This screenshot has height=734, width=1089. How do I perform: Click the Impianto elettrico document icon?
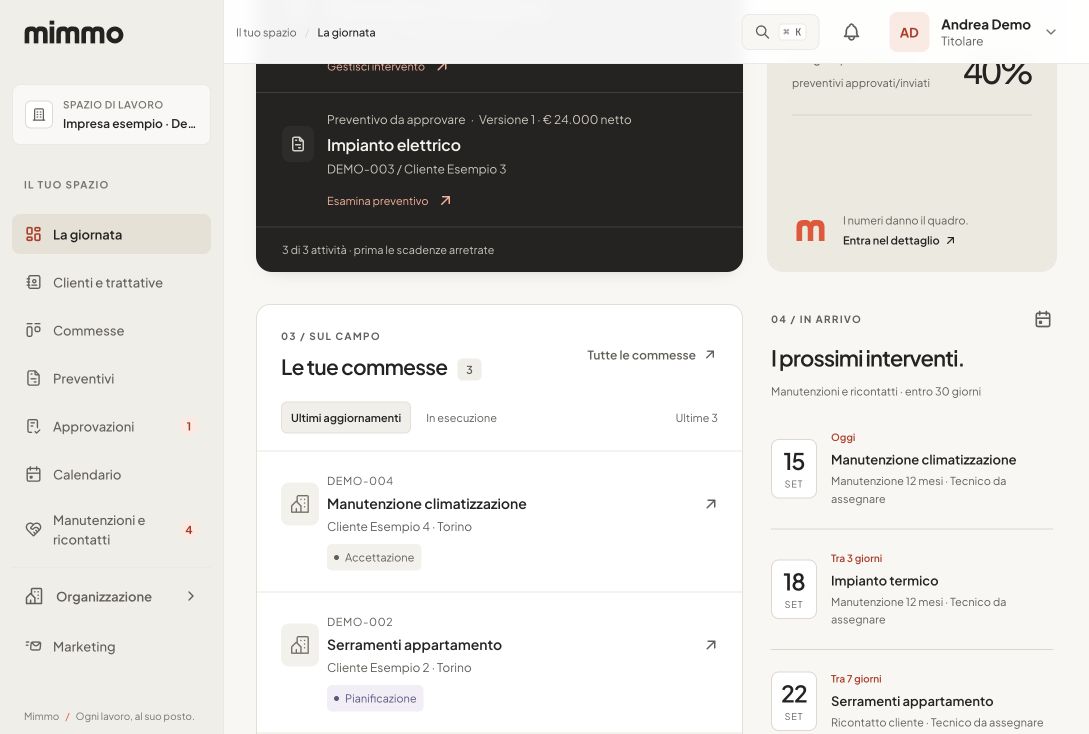click(298, 144)
